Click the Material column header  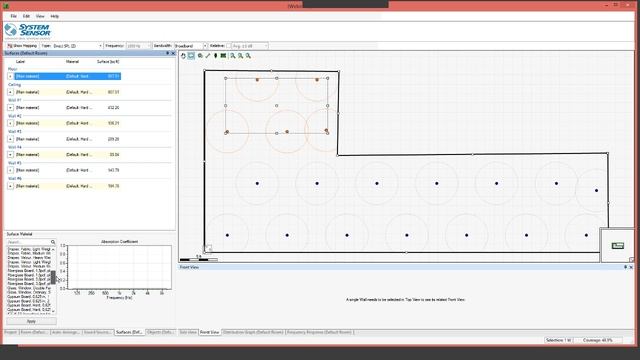72,62
